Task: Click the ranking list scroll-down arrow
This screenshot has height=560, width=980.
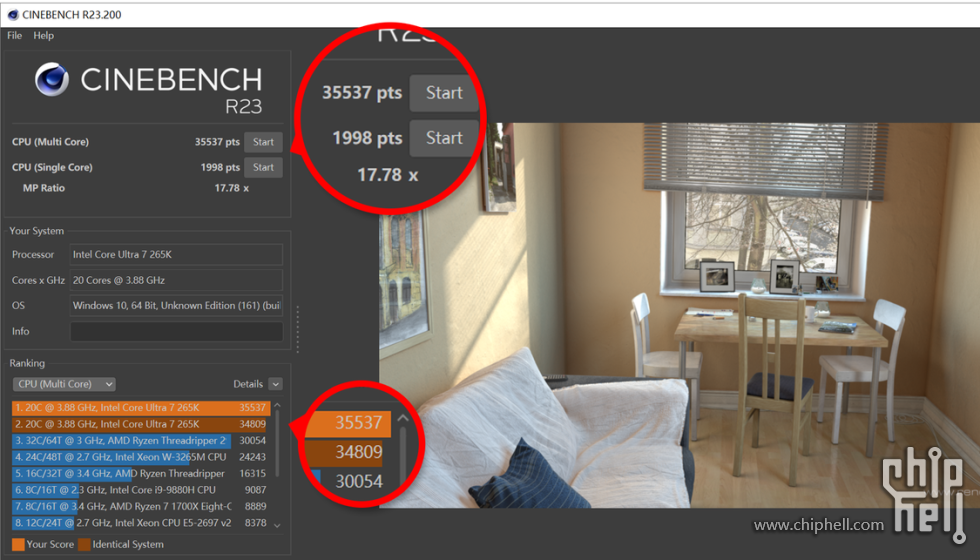Action: pos(277,524)
